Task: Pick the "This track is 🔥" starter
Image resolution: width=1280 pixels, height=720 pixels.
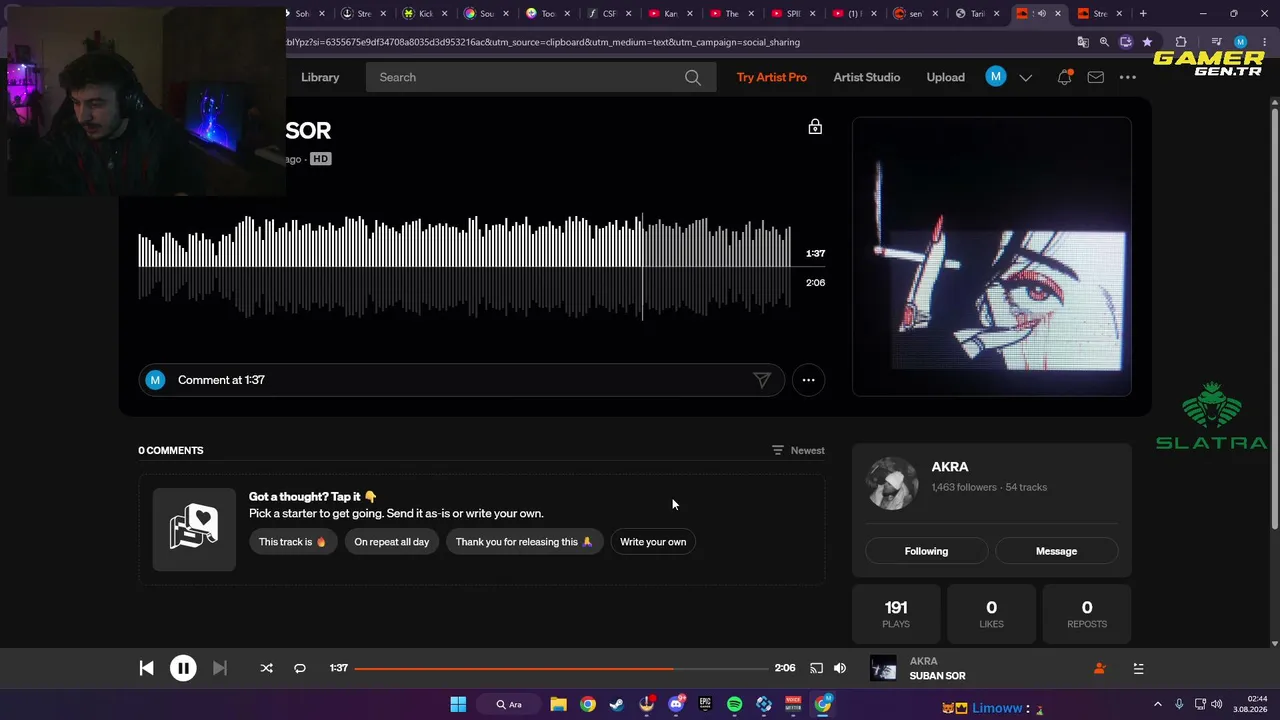Action: click(293, 542)
